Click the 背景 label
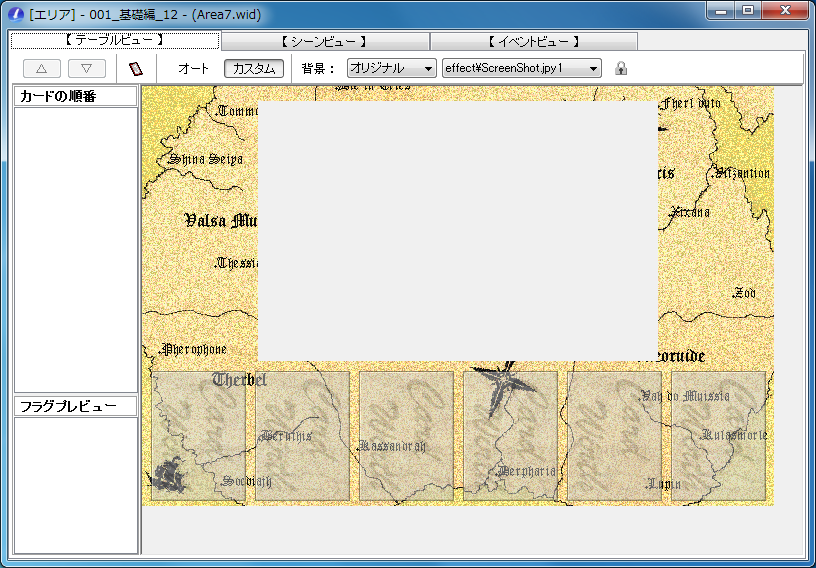Screen dimensions: 816x568 (x=317, y=68)
